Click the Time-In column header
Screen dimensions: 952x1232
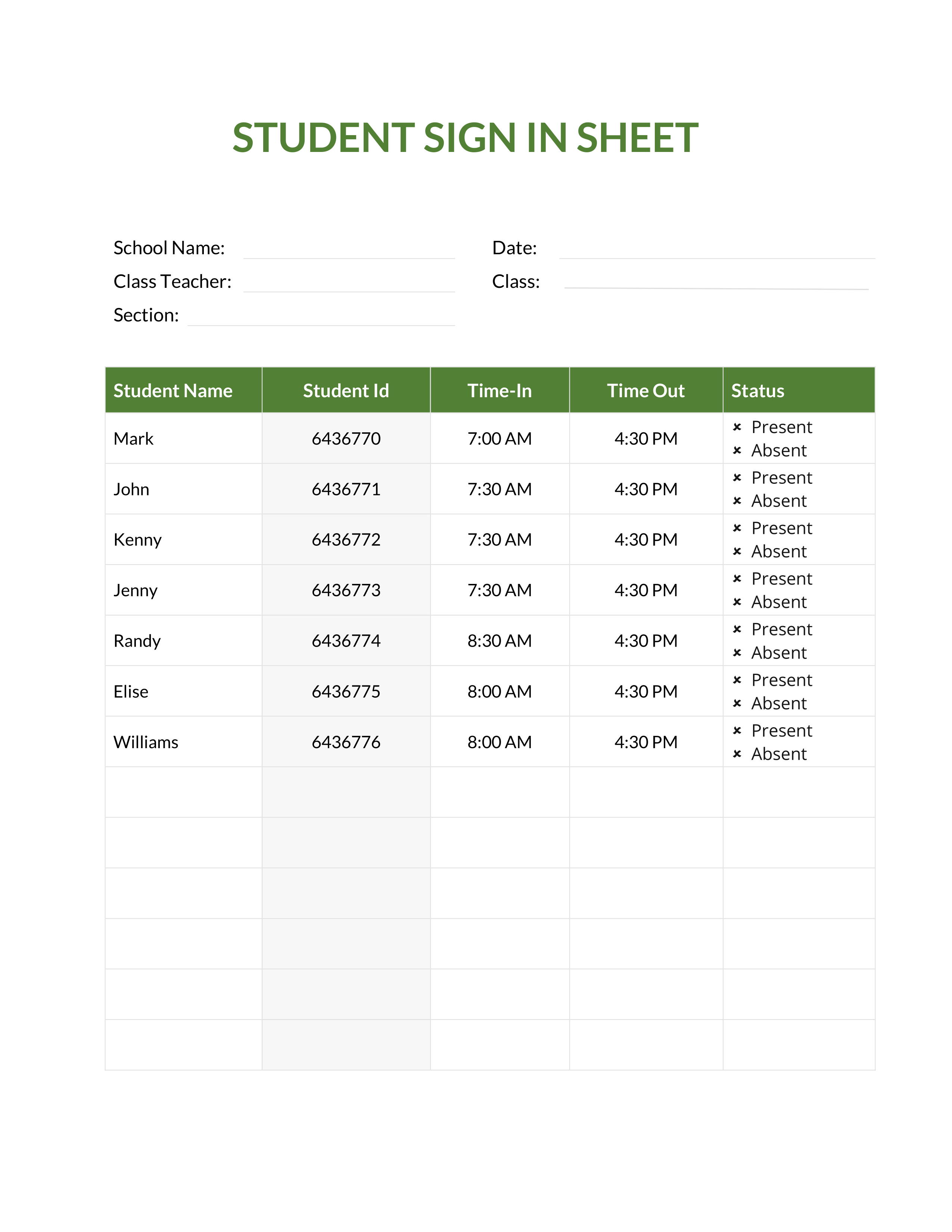[499, 391]
